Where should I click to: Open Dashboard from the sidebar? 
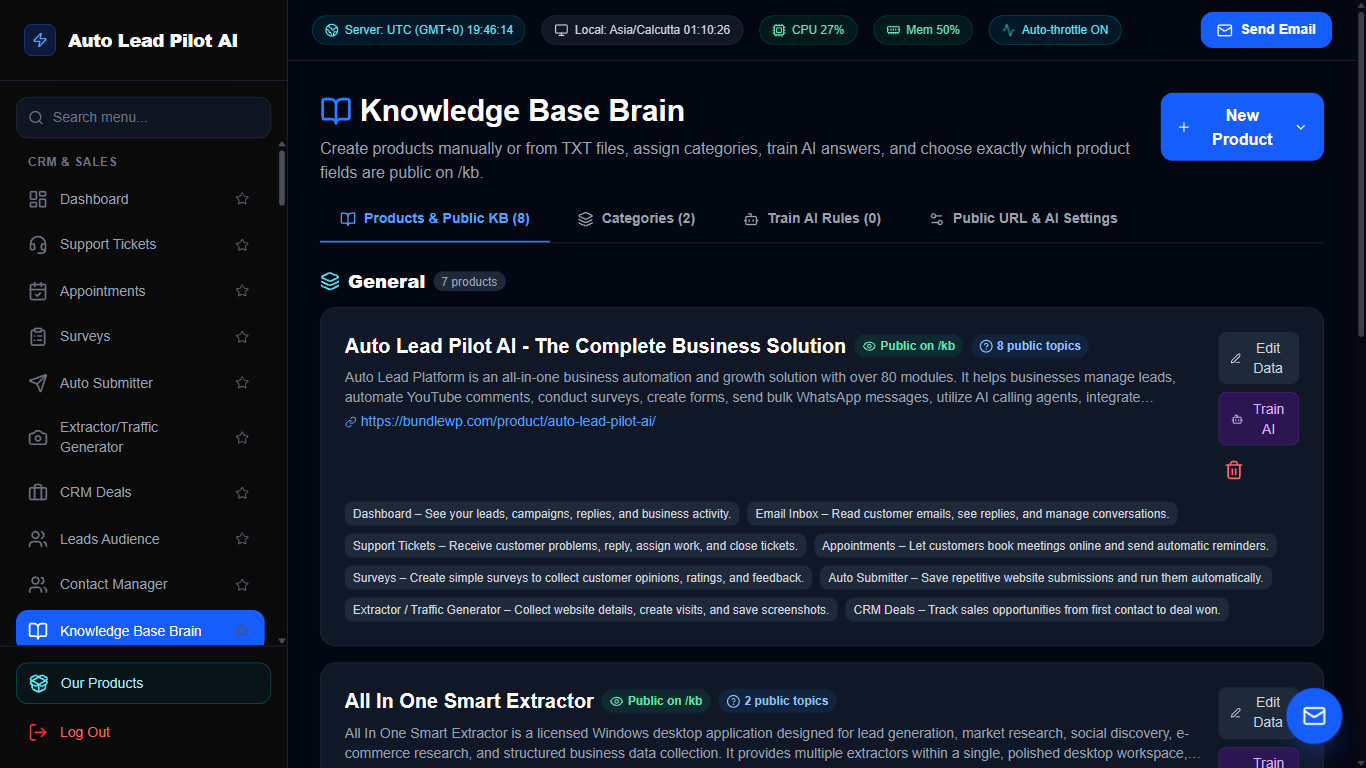[x=140, y=199]
